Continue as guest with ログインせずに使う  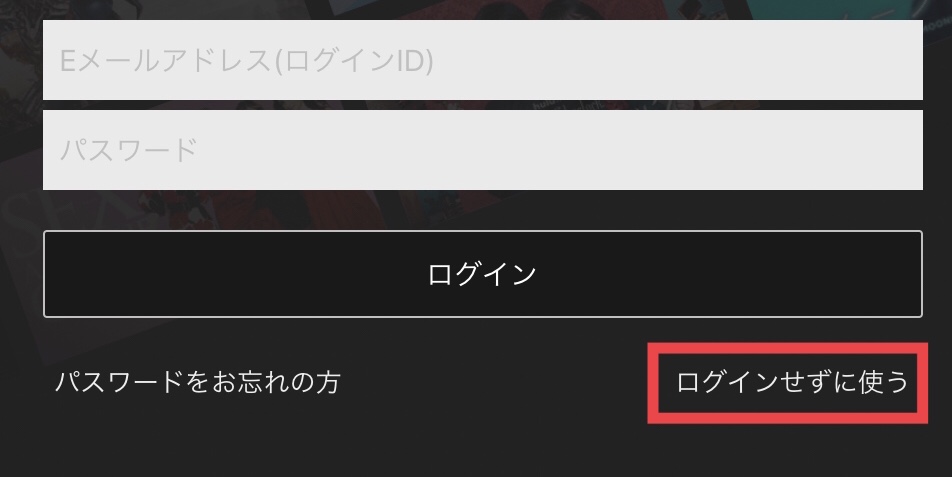point(792,382)
